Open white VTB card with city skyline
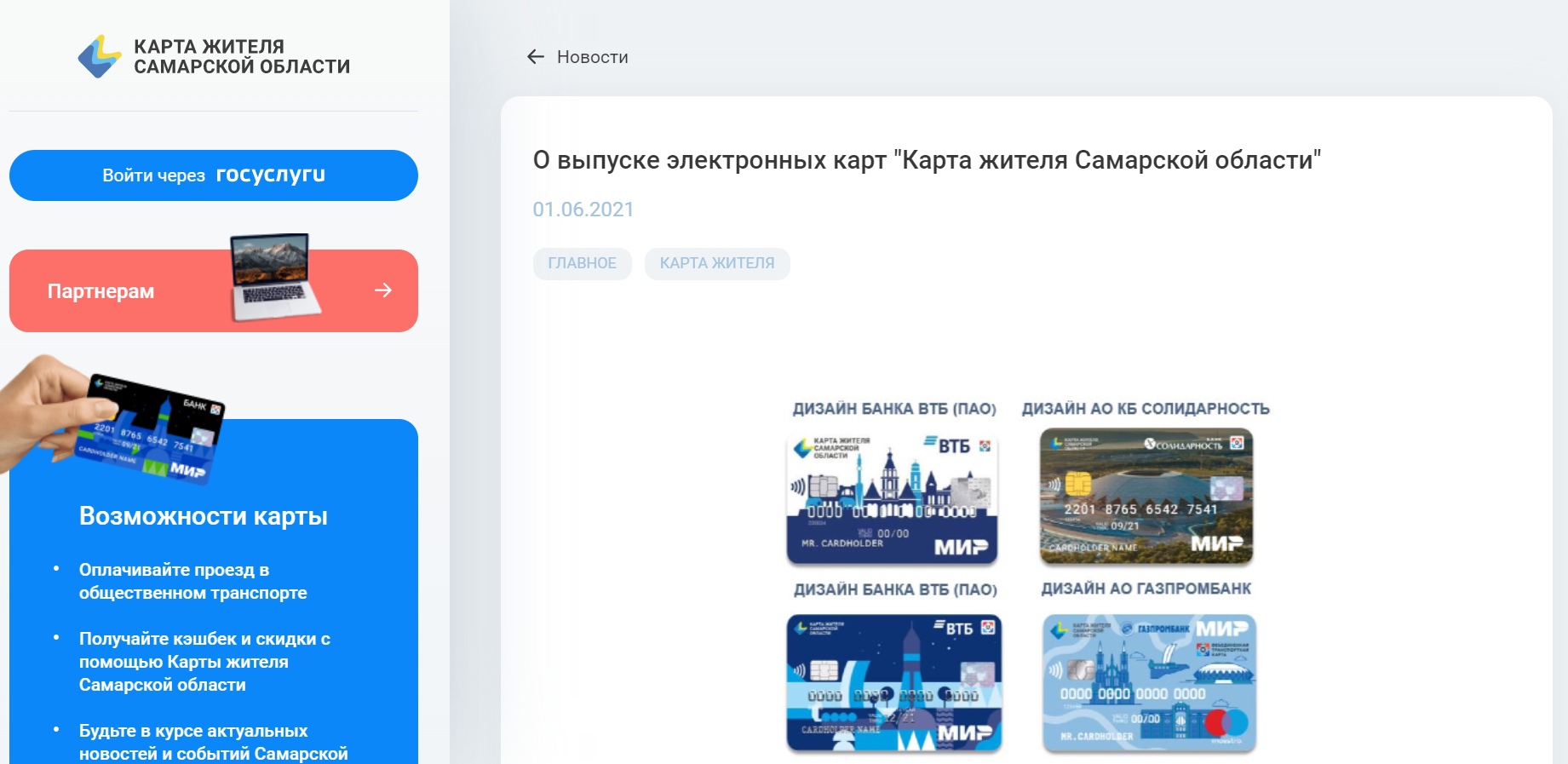 click(892, 498)
